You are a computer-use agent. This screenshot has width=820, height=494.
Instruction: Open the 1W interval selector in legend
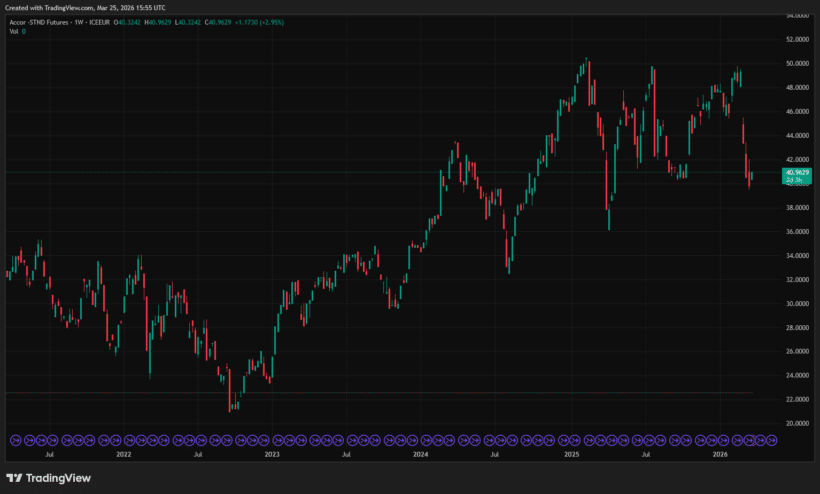point(79,22)
